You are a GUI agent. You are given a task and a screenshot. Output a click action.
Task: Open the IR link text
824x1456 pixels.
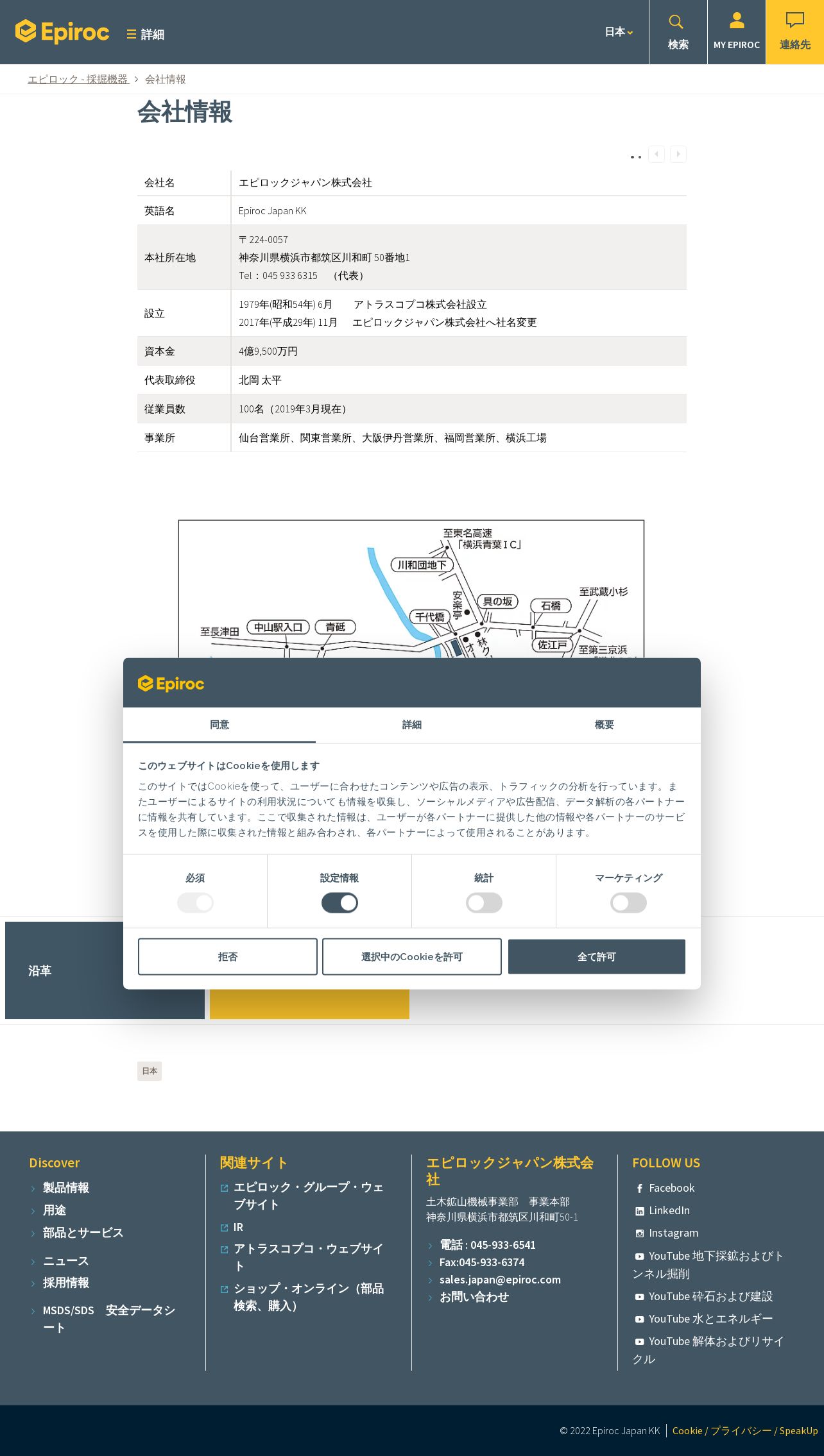coord(238,1227)
